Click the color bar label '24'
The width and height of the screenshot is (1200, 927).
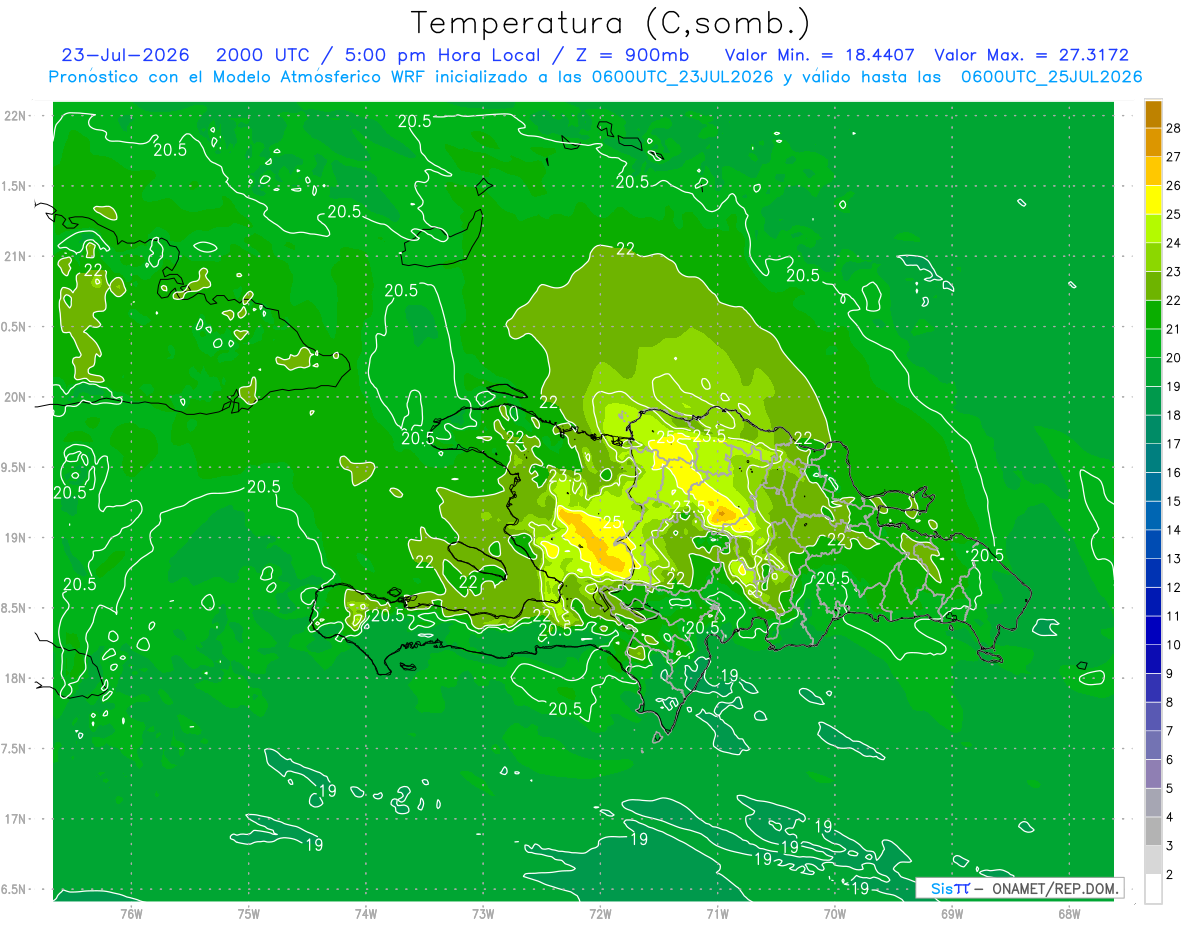(x=1174, y=243)
